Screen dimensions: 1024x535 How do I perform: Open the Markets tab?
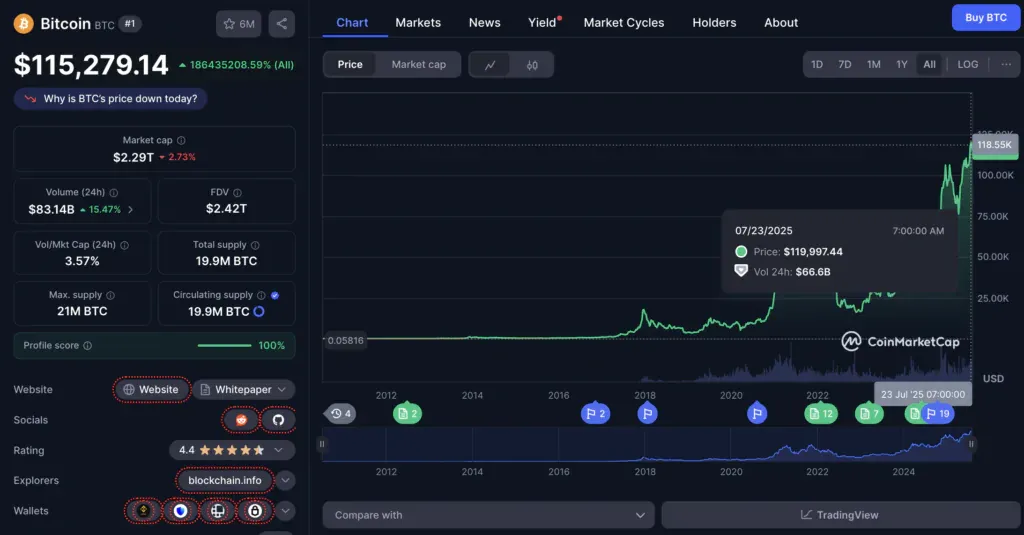(418, 22)
